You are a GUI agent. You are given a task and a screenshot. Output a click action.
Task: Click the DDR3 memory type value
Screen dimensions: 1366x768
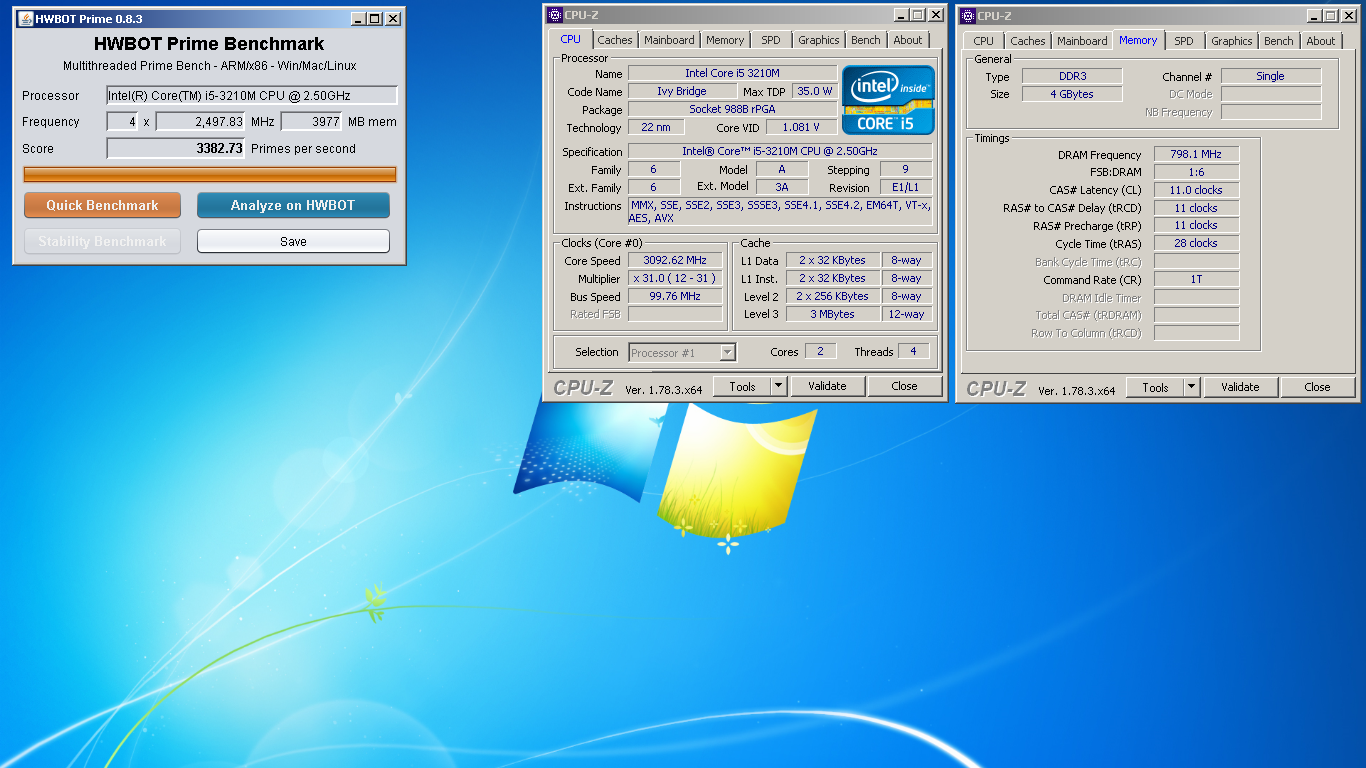[x=1072, y=76]
